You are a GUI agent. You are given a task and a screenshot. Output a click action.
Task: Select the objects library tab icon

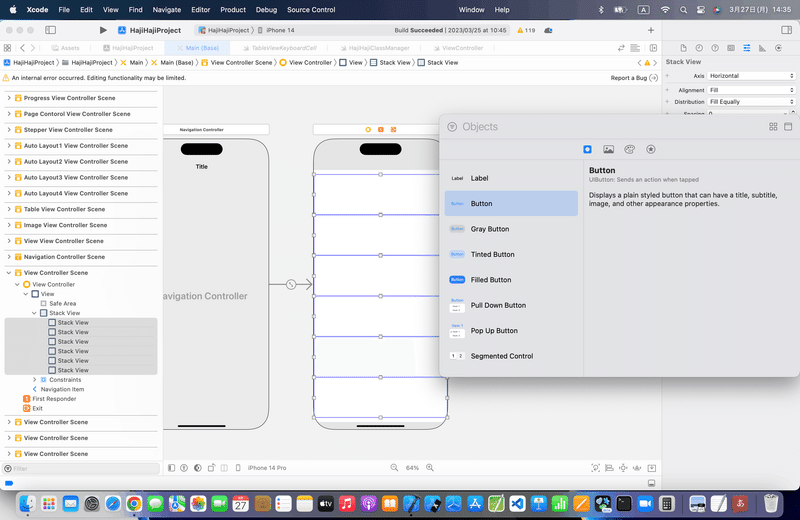coord(587,150)
